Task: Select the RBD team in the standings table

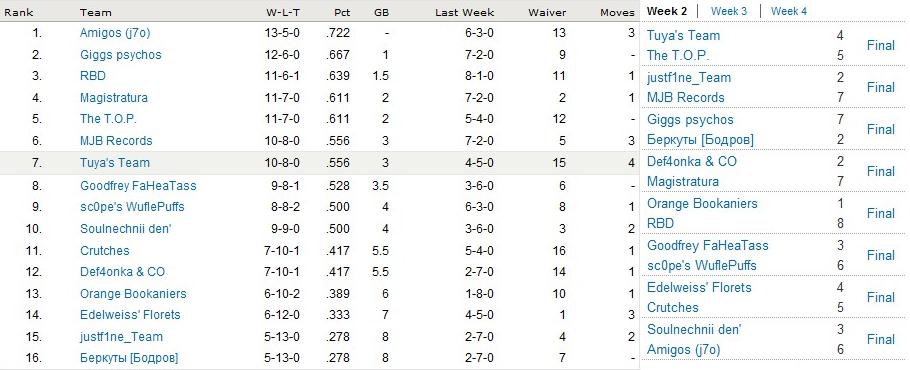Action: pyautogui.click(x=93, y=76)
